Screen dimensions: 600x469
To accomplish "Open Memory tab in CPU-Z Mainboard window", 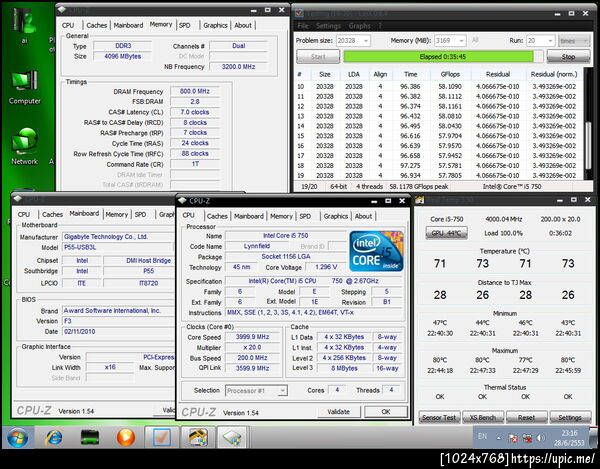I will (116, 215).
